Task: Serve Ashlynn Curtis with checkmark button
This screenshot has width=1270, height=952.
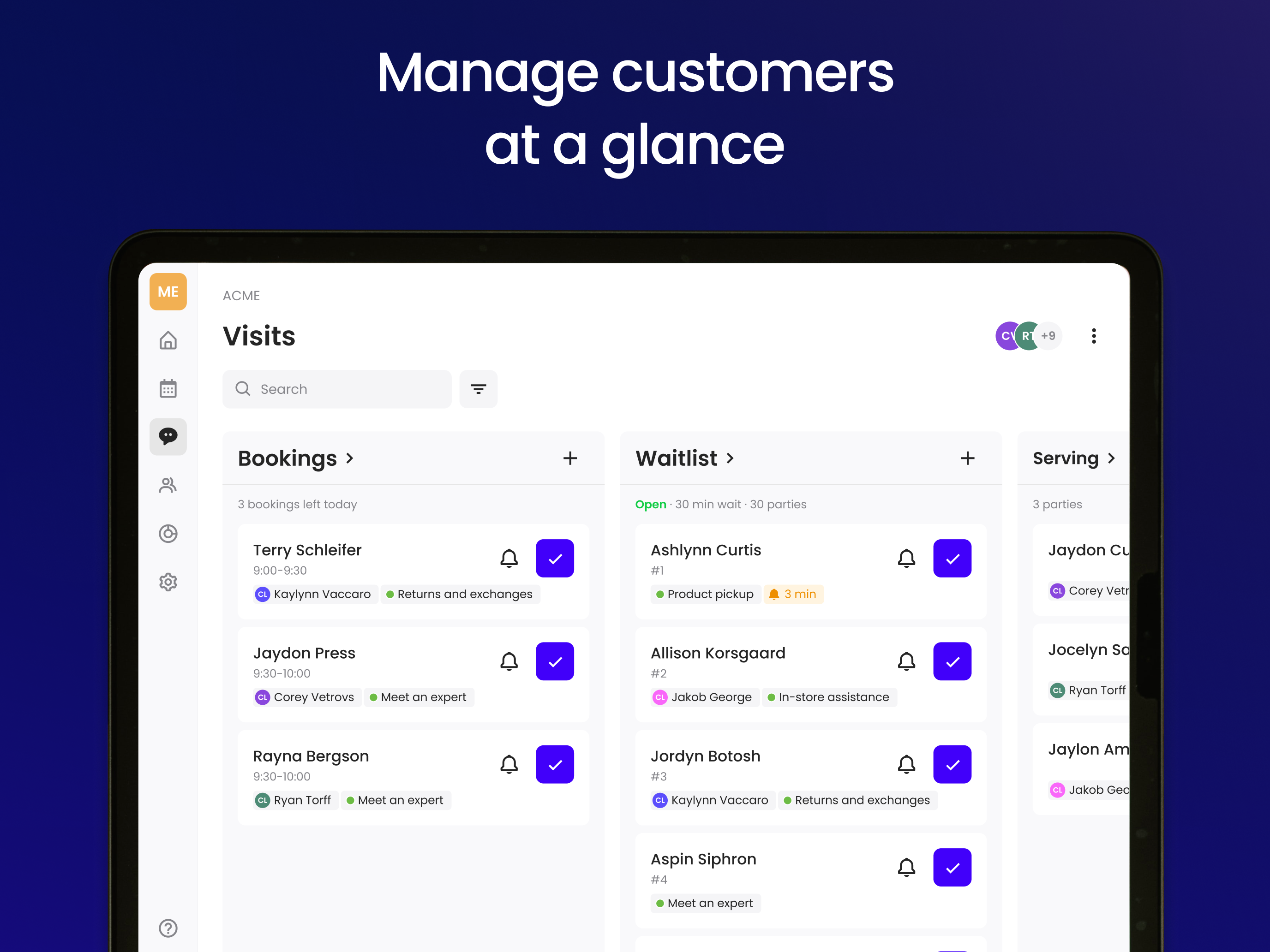Action: [952, 559]
